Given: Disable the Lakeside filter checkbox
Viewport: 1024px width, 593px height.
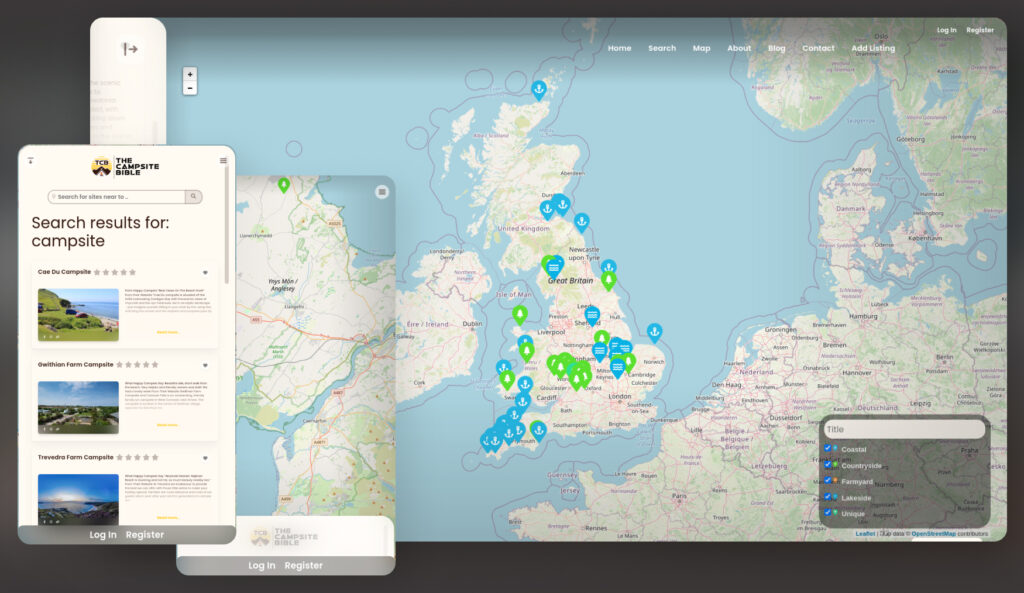Looking at the screenshot, I should [827, 497].
